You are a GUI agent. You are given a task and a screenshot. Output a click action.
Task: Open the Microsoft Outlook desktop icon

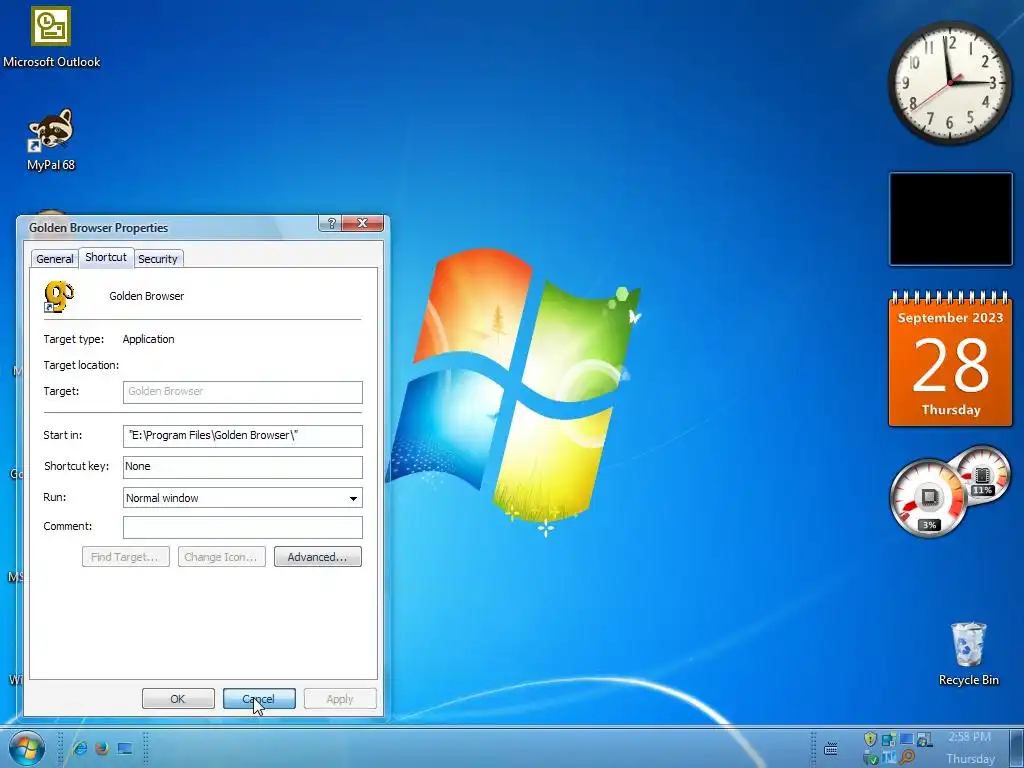point(51,38)
